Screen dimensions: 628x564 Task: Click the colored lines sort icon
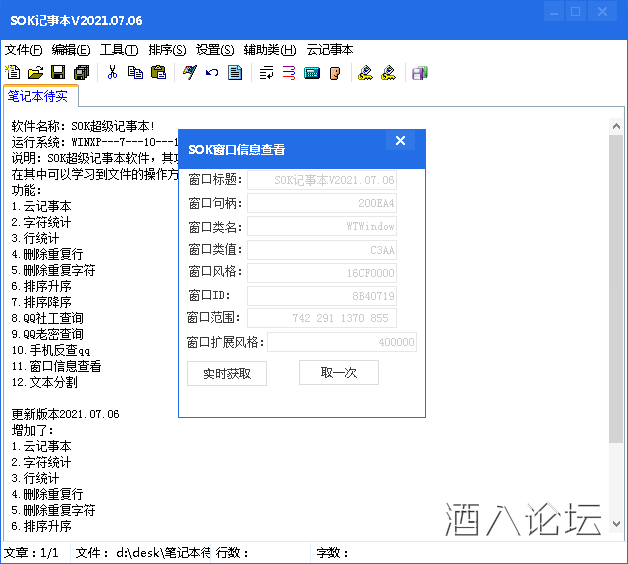coord(289,73)
